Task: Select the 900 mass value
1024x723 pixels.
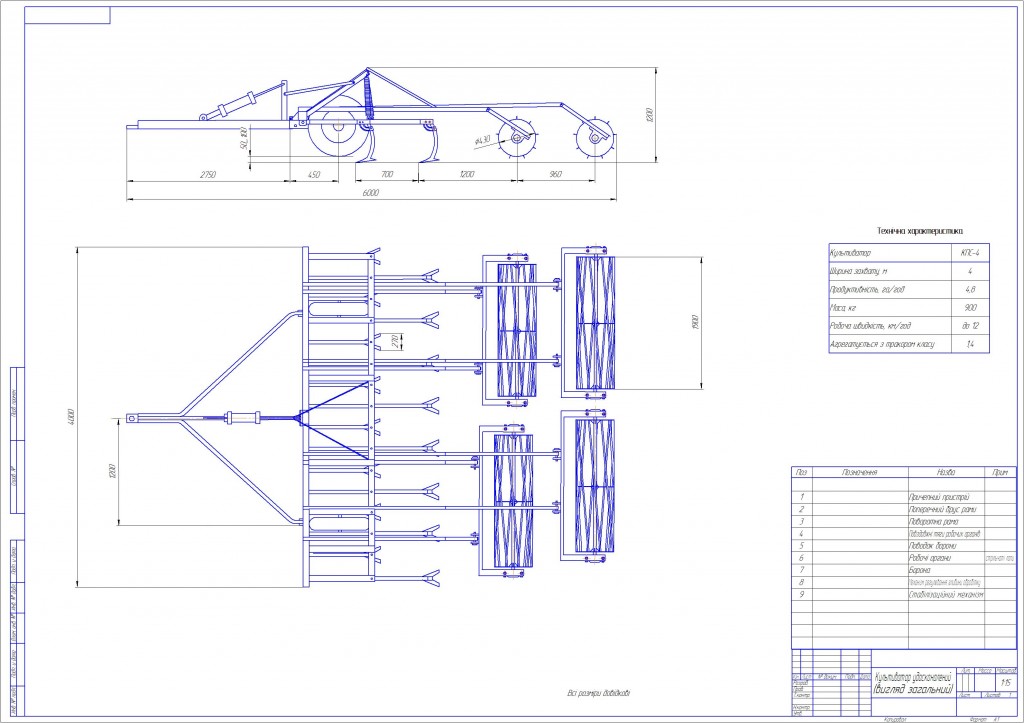Action: [x=970, y=308]
